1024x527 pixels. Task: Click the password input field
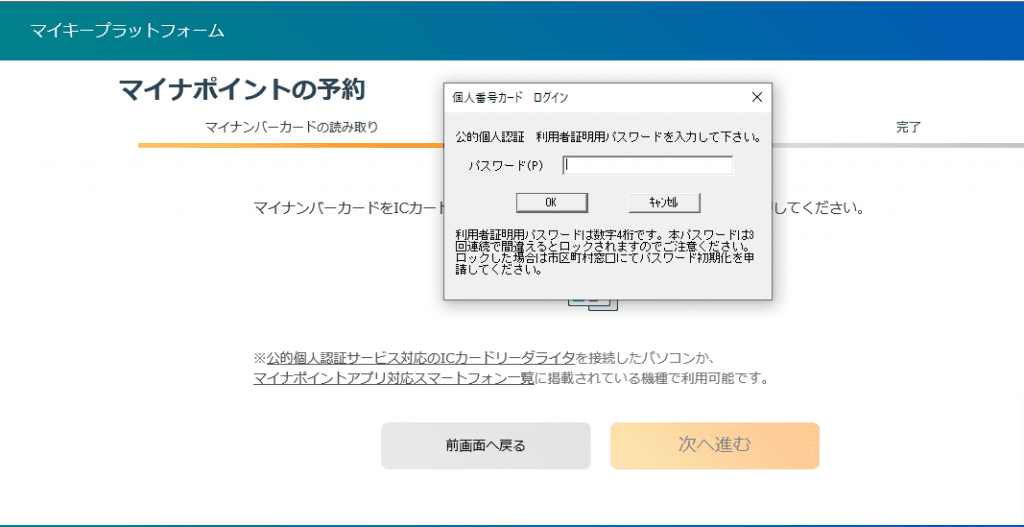648,166
